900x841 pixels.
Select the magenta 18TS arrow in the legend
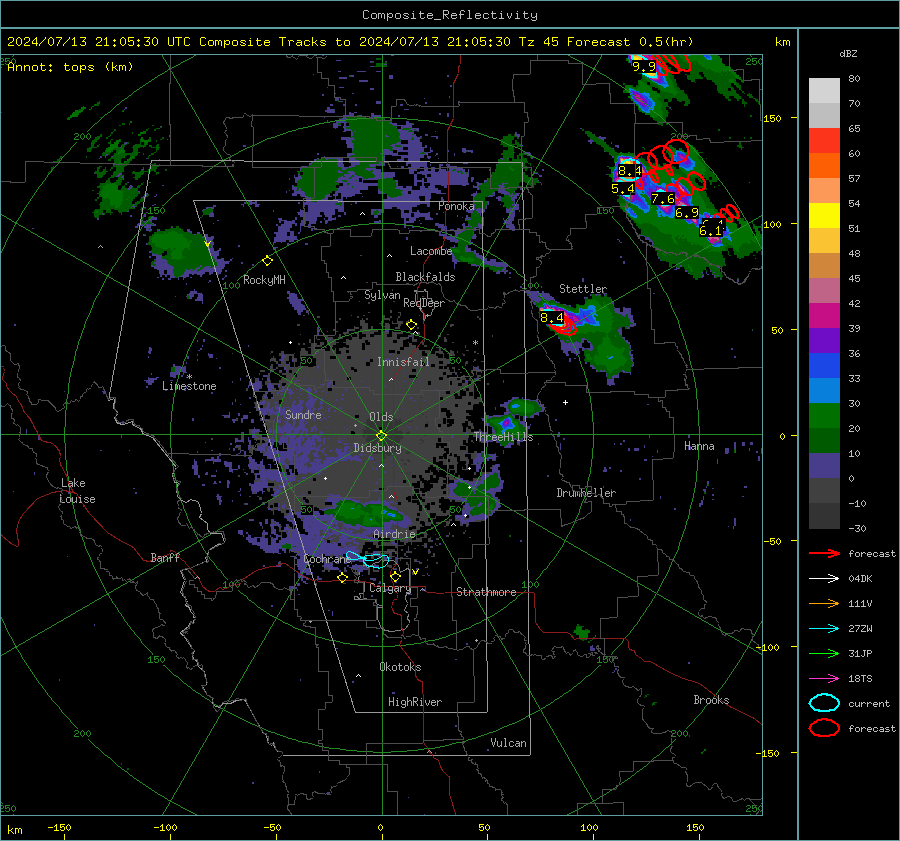point(824,679)
